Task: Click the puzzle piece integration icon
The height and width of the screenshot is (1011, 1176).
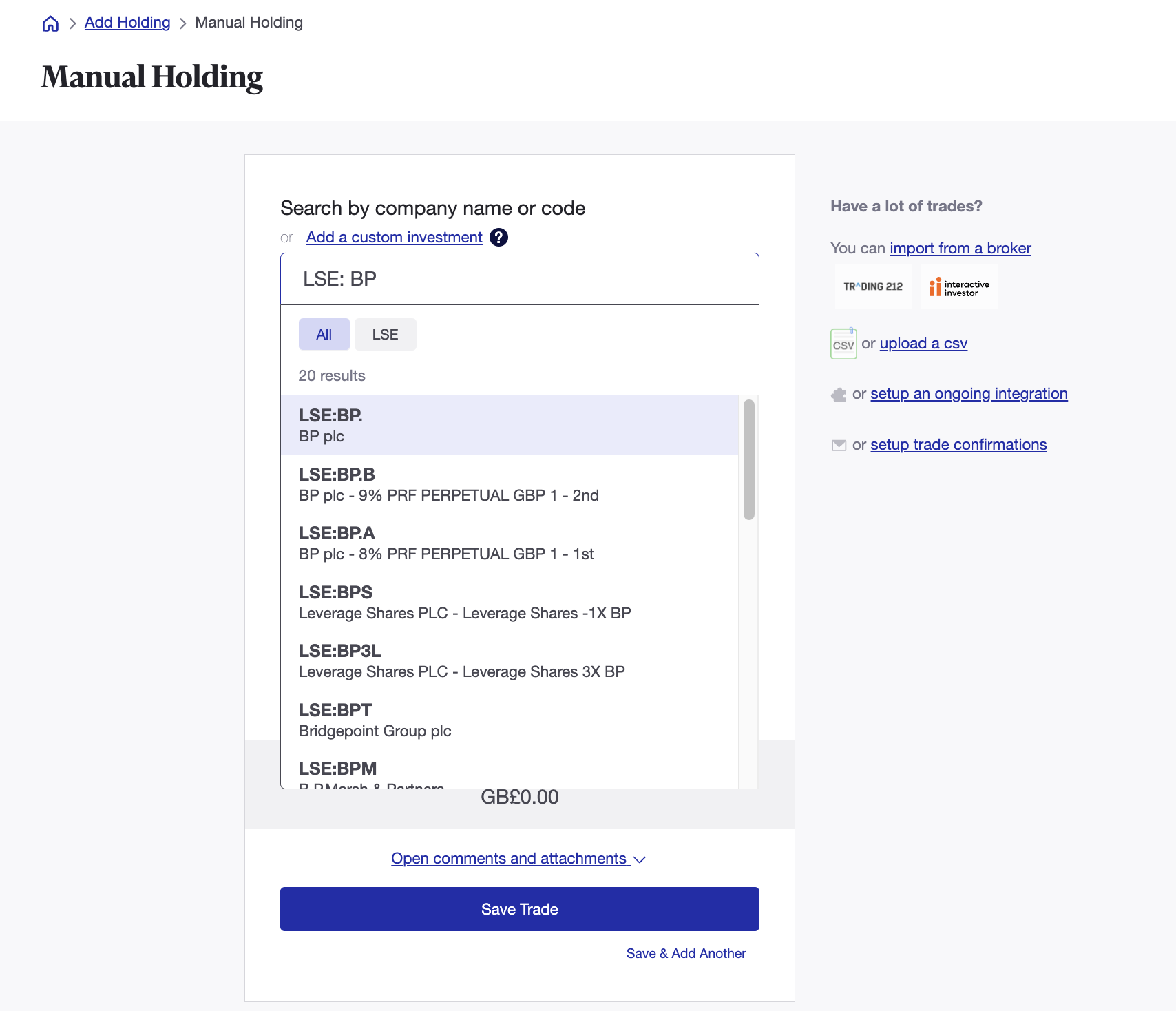Action: tap(838, 394)
